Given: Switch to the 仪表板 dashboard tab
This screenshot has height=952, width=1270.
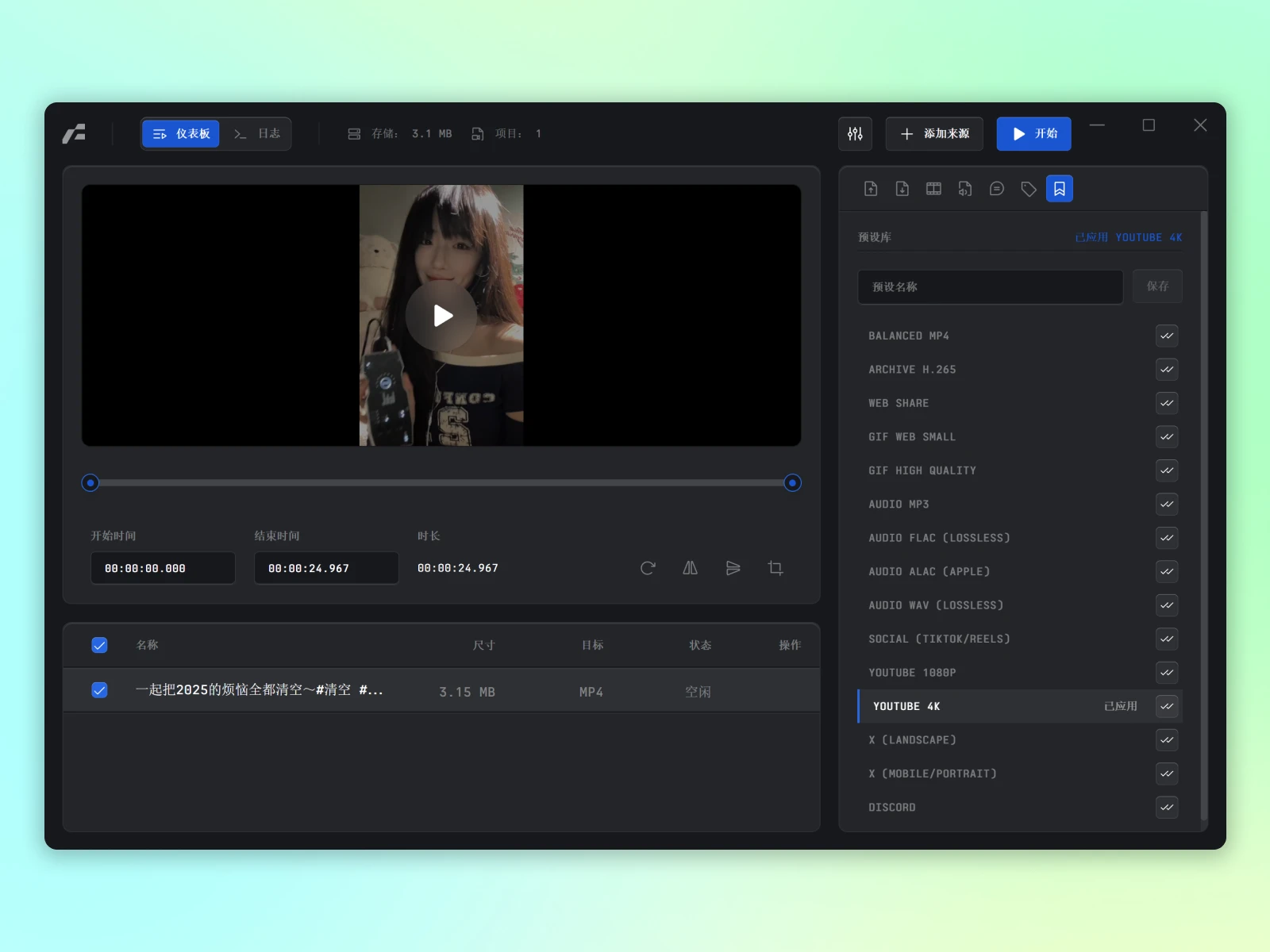Looking at the screenshot, I should click(181, 134).
